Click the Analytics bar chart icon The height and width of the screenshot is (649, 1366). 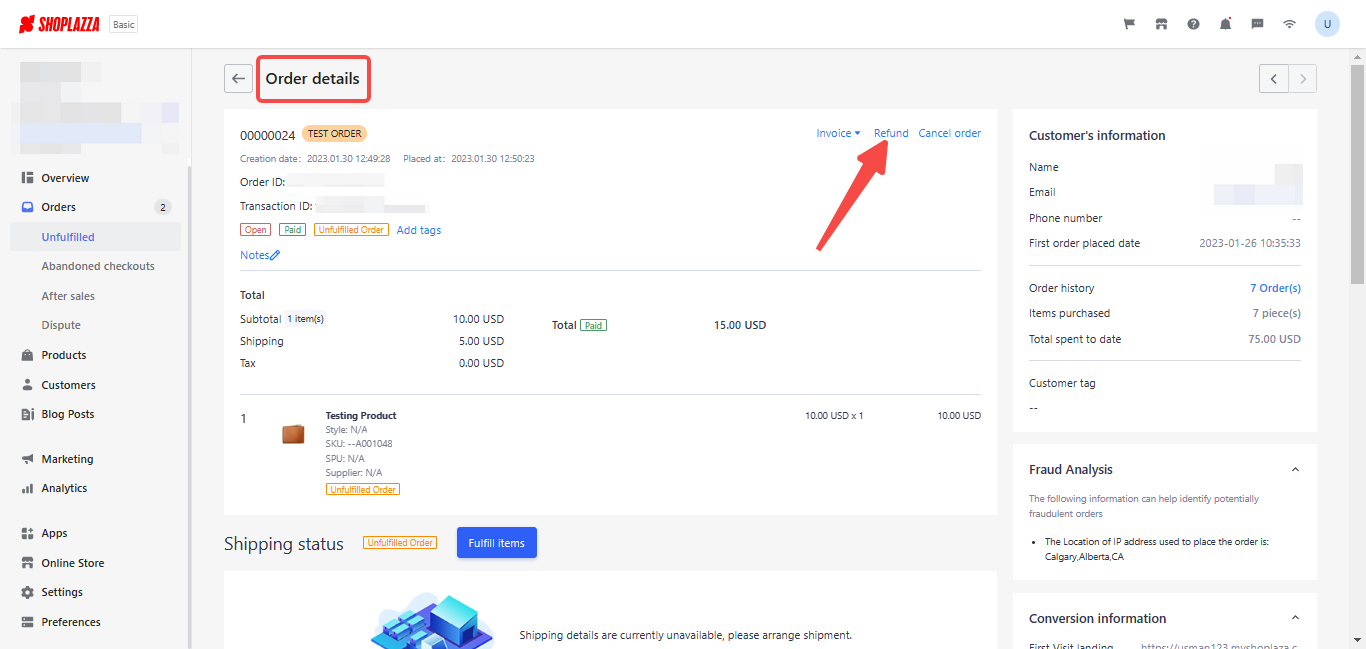(x=28, y=488)
